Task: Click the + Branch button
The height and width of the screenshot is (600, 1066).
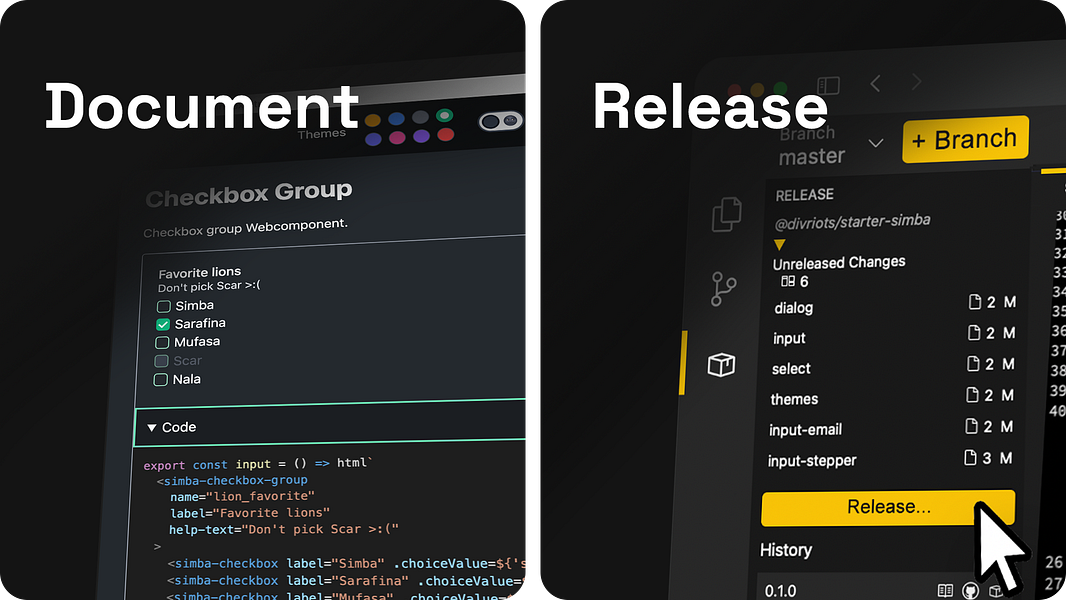Action: pyautogui.click(x=965, y=139)
